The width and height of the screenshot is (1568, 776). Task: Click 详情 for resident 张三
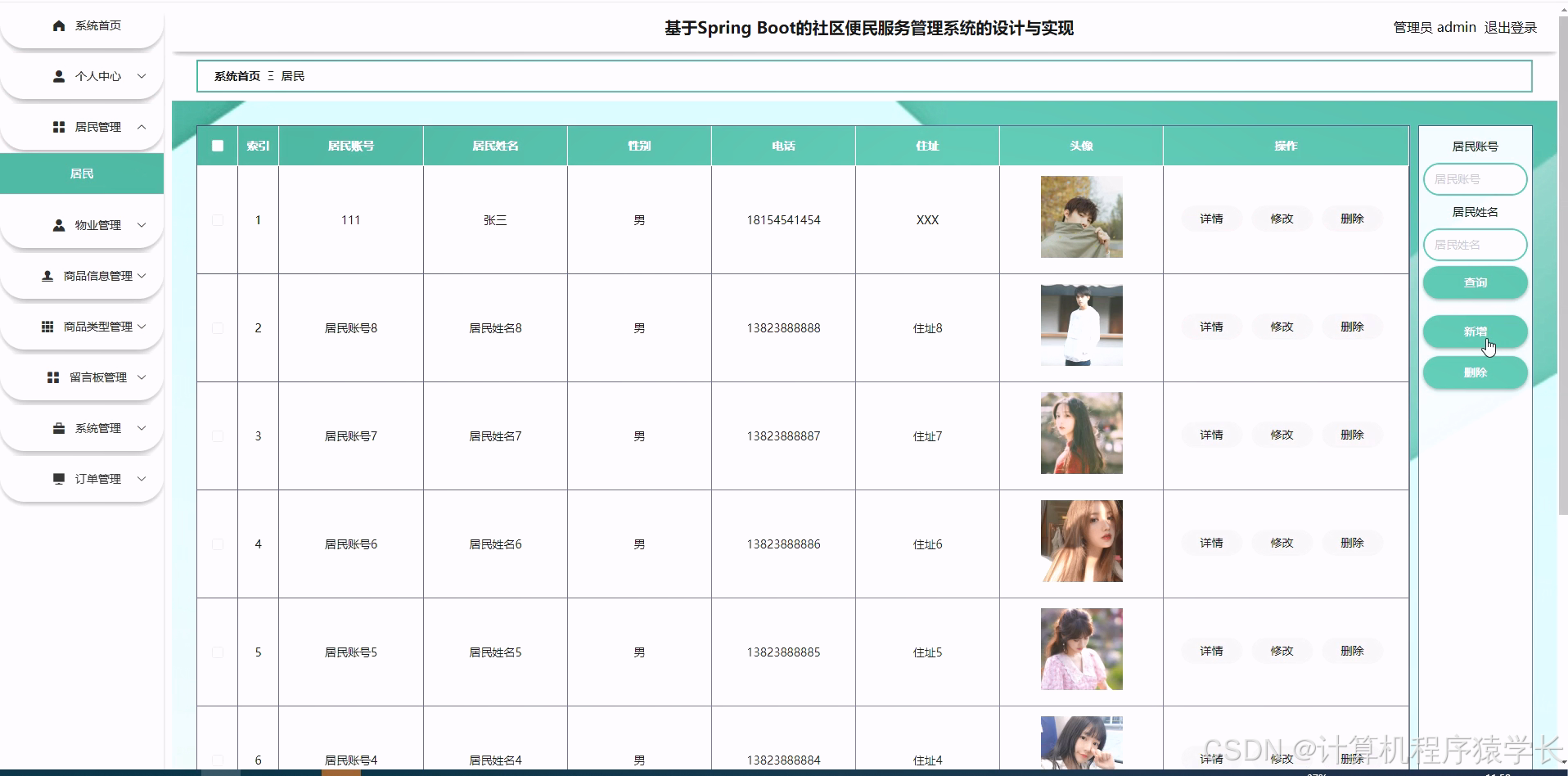[1211, 219]
